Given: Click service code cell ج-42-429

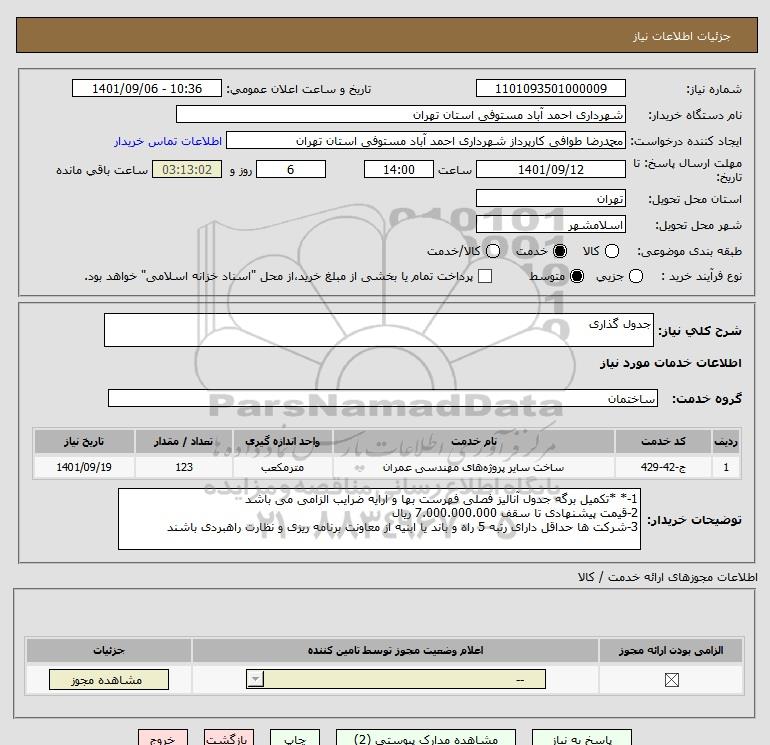Looking at the screenshot, I should (x=663, y=467).
